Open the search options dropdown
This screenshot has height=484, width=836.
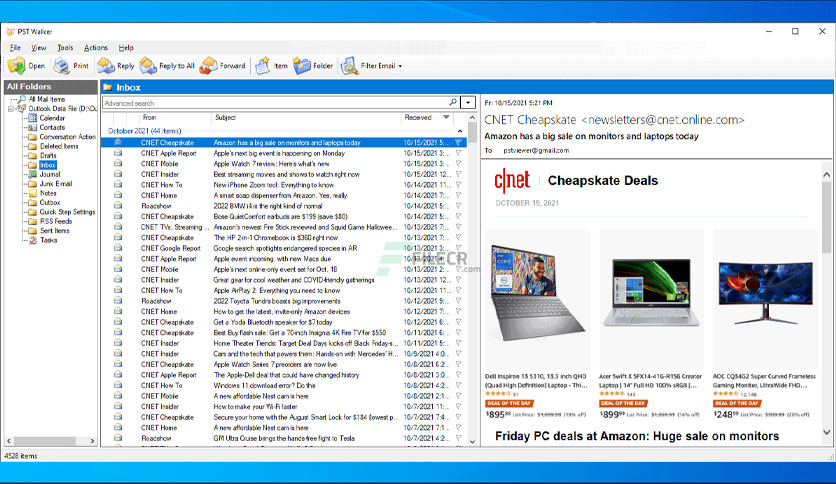click(468, 103)
